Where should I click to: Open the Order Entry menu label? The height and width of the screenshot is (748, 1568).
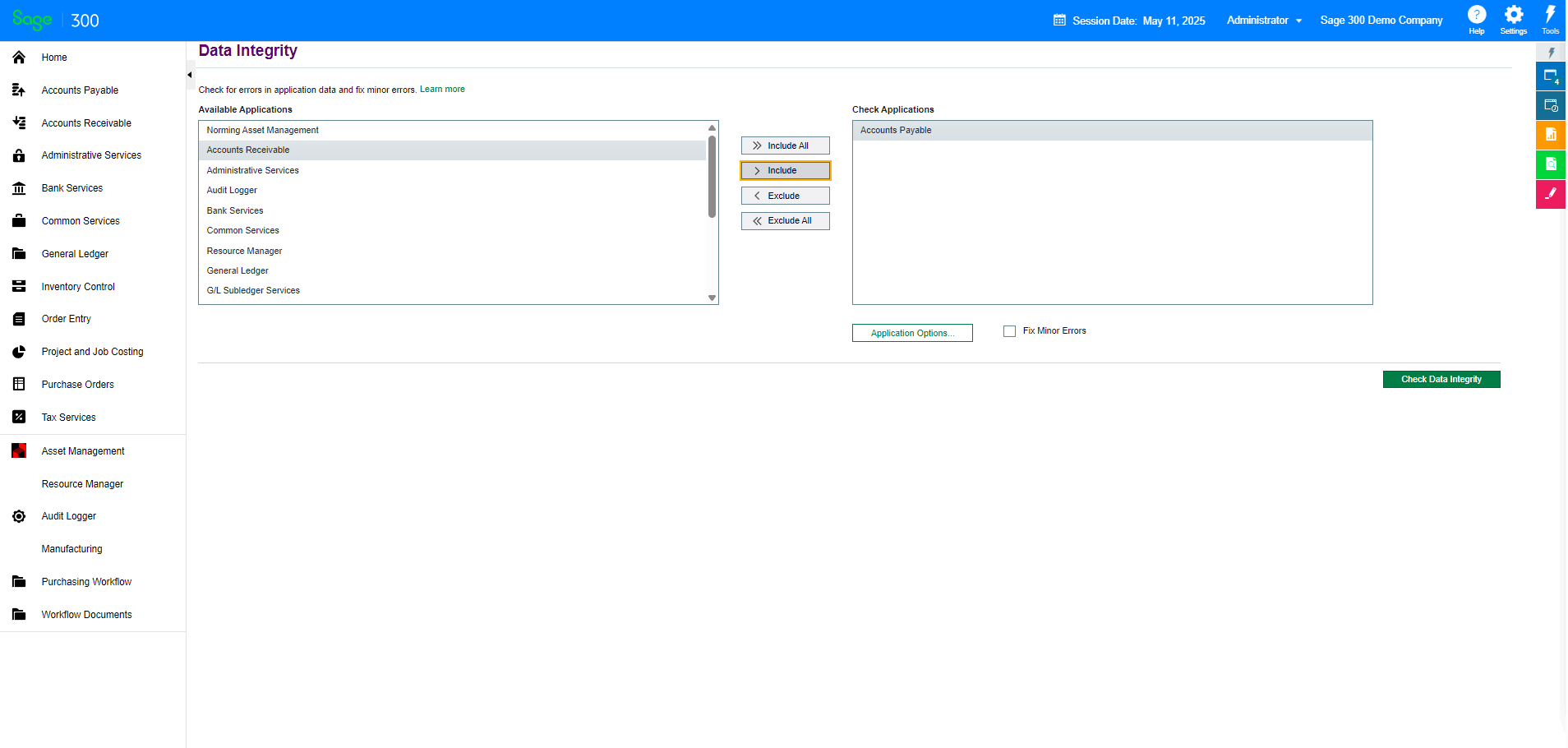(67, 319)
